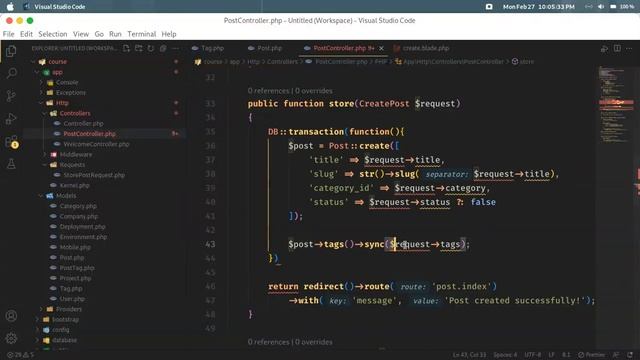Click the battery icon in menu bar
This screenshot has width=640, height=360.
(x=613, y=7)
